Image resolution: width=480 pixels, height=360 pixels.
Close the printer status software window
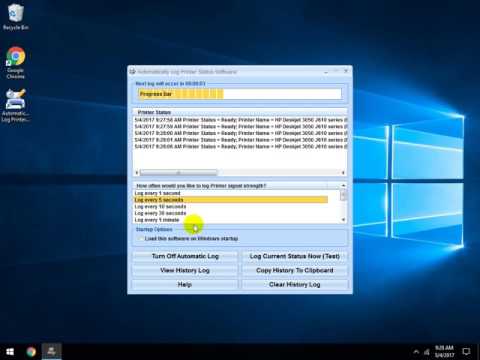click(x=346, y=71)
